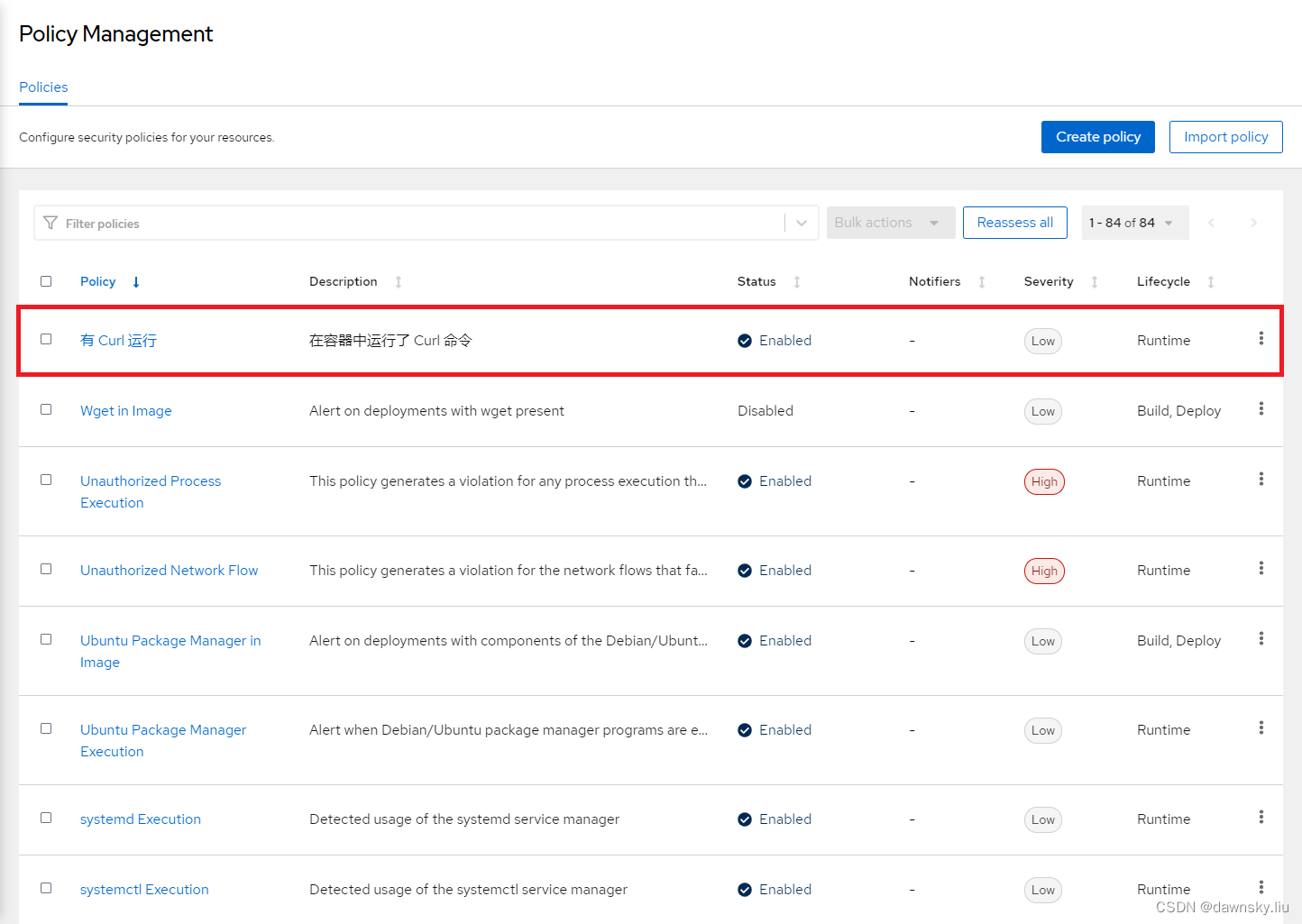
Task: Click 'Build, Deploy' lifecycle in Wget in Image row
Action: 1178,411
